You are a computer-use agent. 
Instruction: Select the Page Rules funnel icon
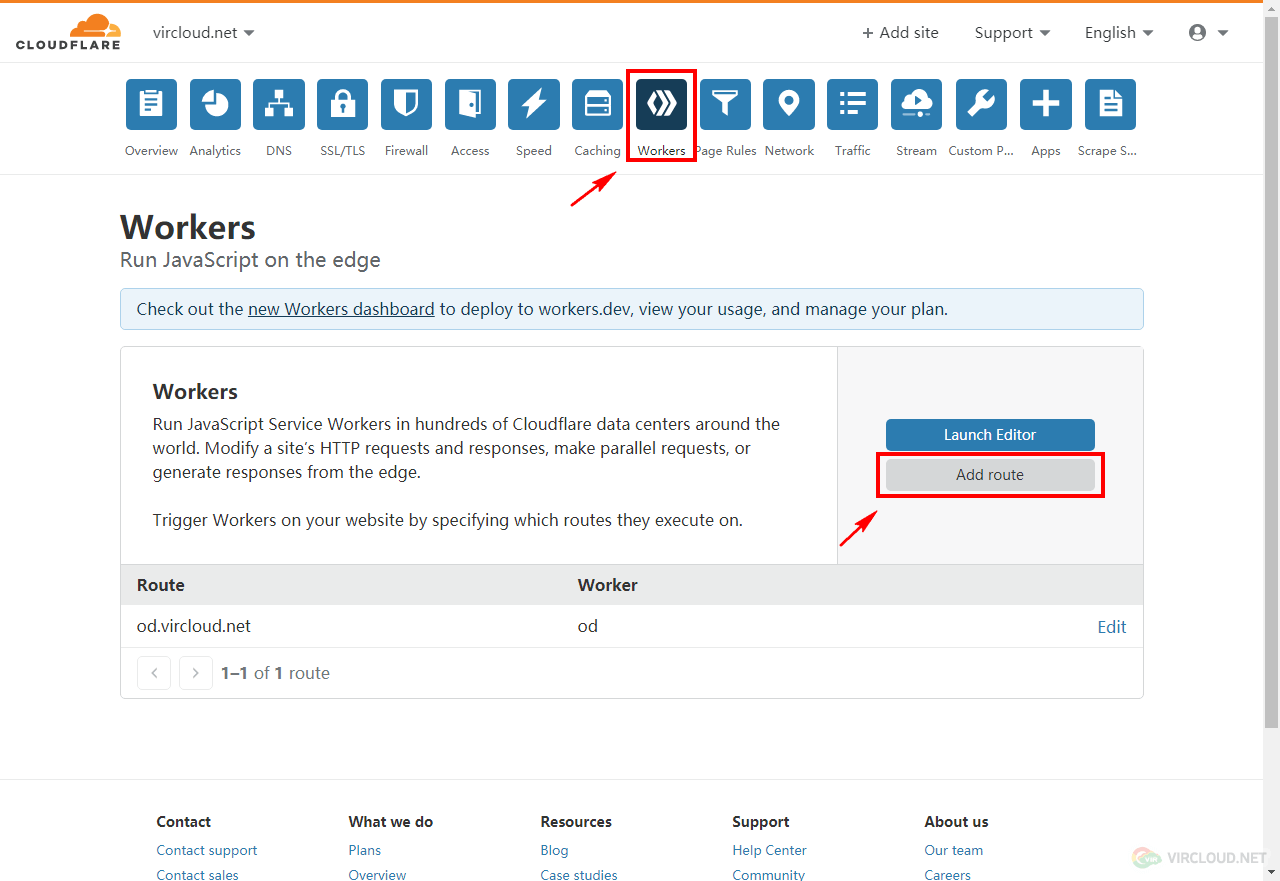point(725,105)
